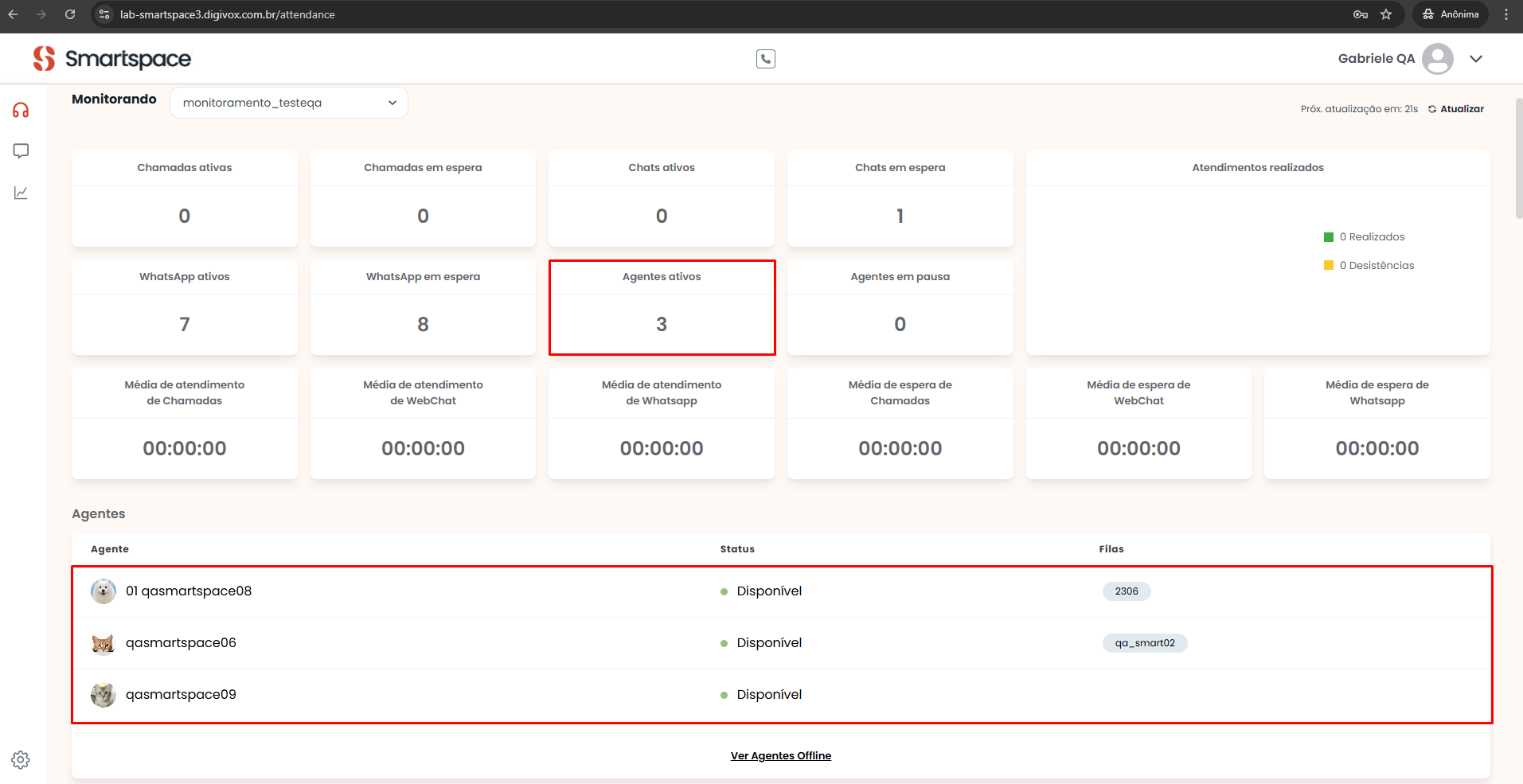Click the Gabriele QA user avatar
The height and width of the screenshot is (784, 1523).
pyautogui.click(x=1437, y=59)
